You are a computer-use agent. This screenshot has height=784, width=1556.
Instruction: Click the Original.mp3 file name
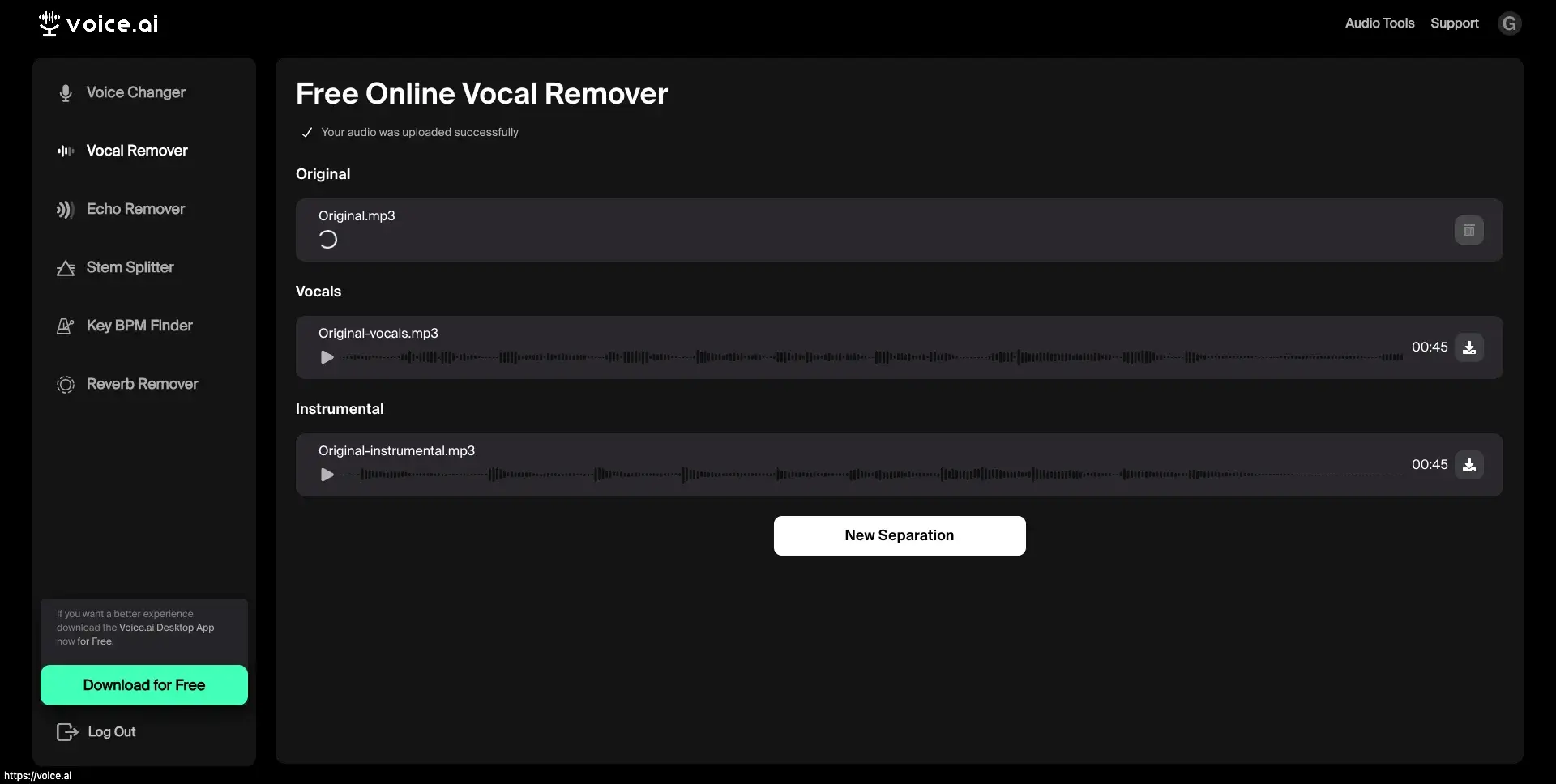(357, 216)
